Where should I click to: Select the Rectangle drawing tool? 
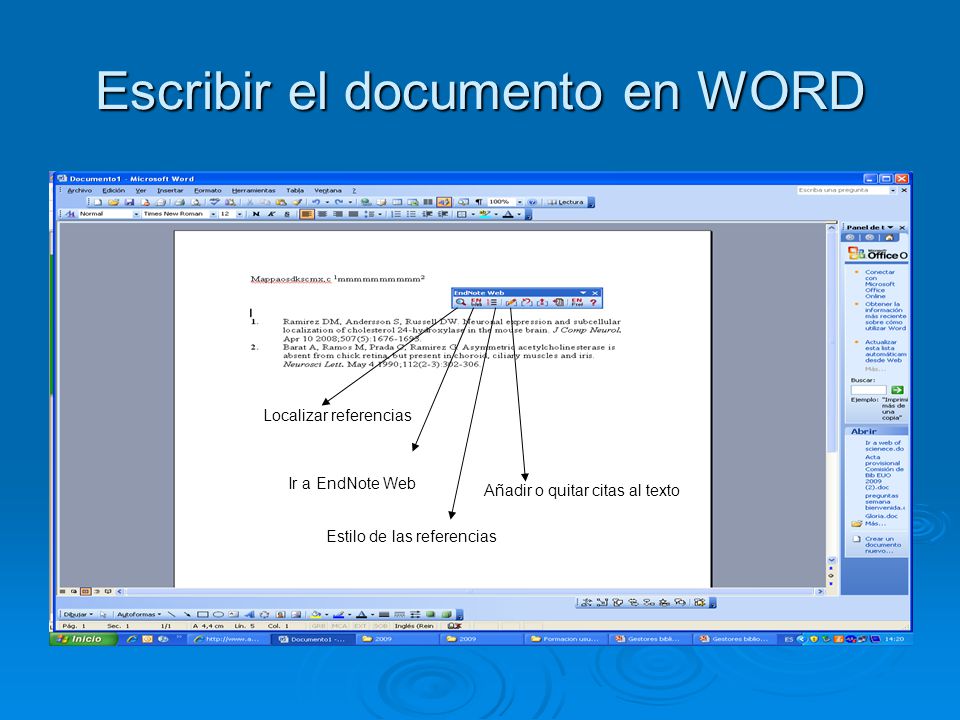click(203, 614)
